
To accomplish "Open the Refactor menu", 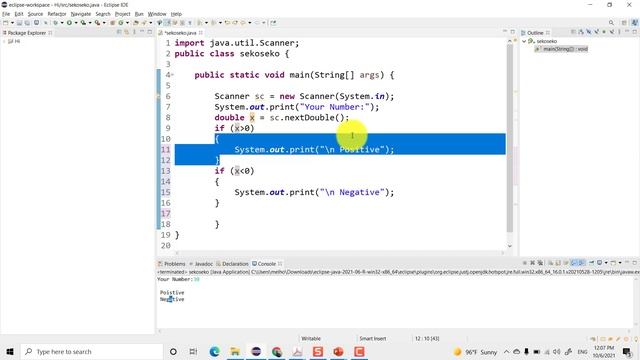I will (x=57, y=14).
